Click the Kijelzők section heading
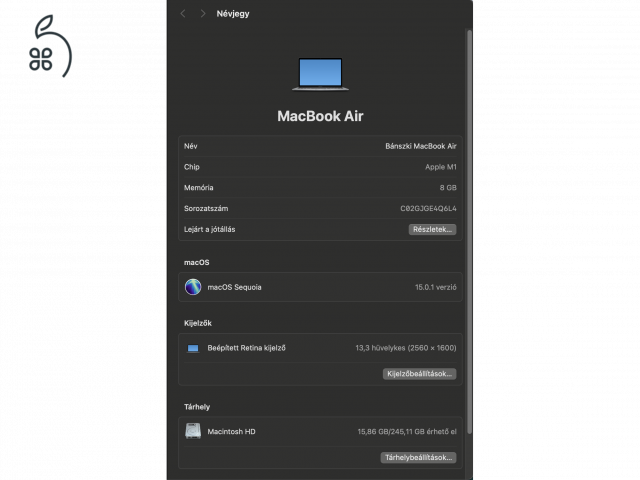Viewport: 640px width, 480px height. point(198,323)
